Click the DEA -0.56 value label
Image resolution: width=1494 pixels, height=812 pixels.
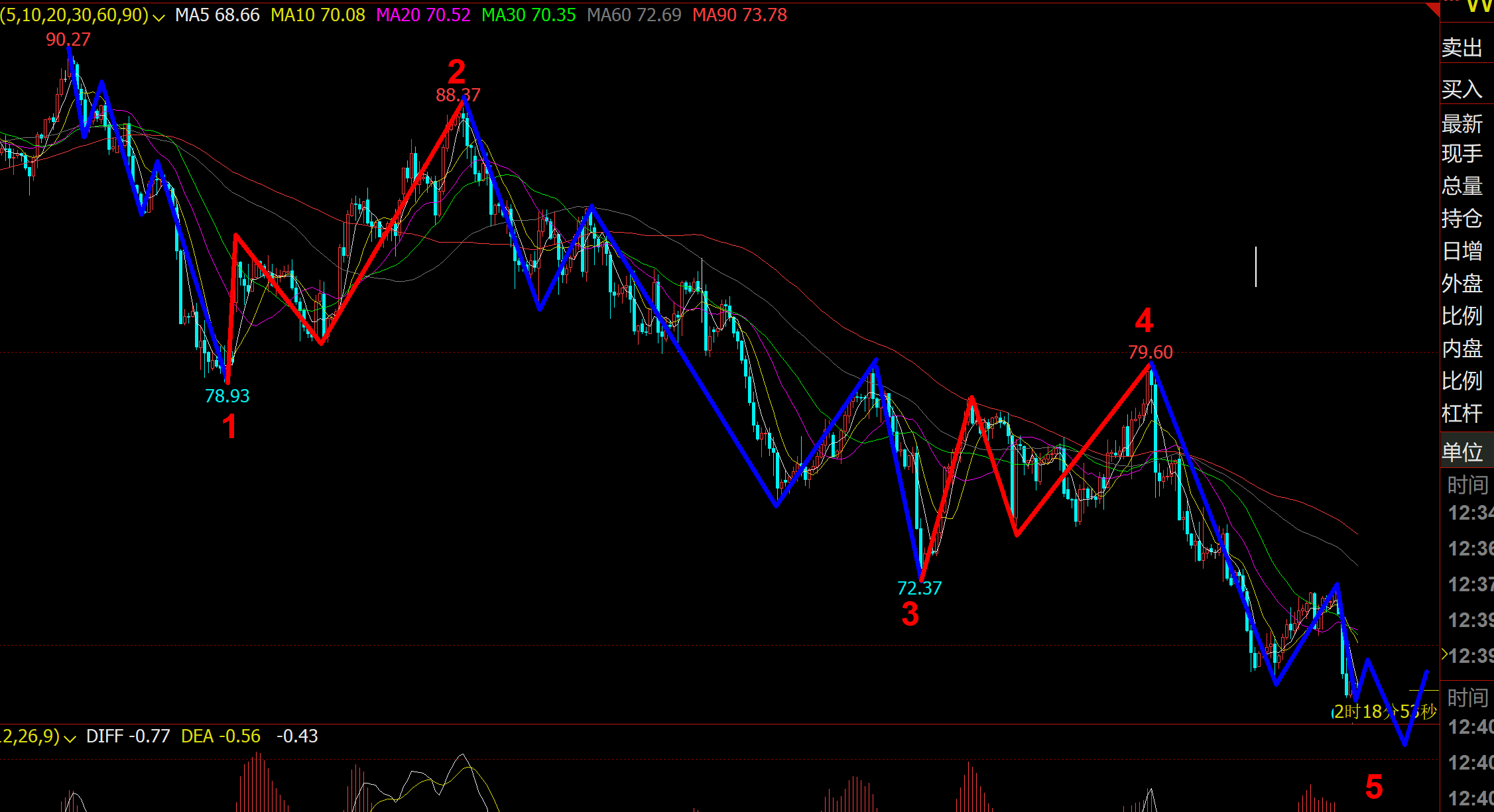[x=221, y=736]
